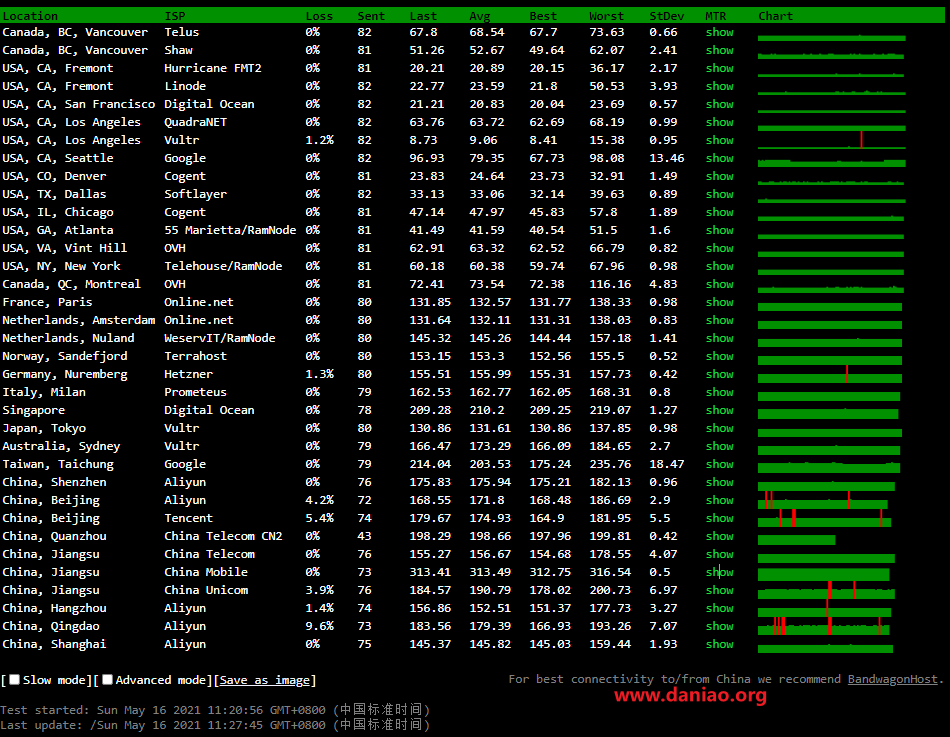This screenshot has height=737, width=950.
Task: Show MTR for Singapore Digital Ocean
Action: (x=720, y=410)
